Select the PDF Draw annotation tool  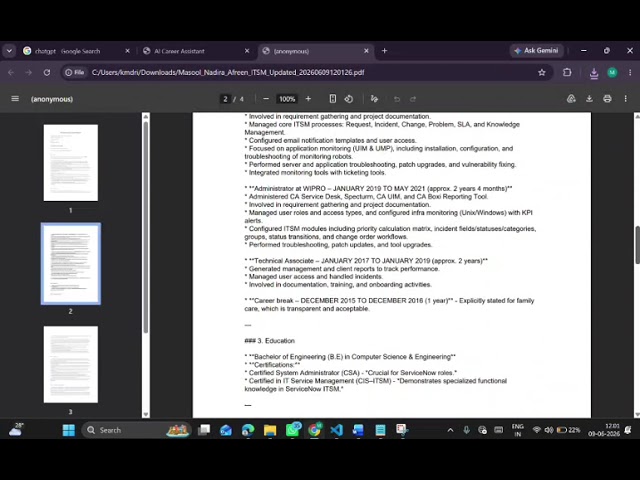tap(374, 99)
